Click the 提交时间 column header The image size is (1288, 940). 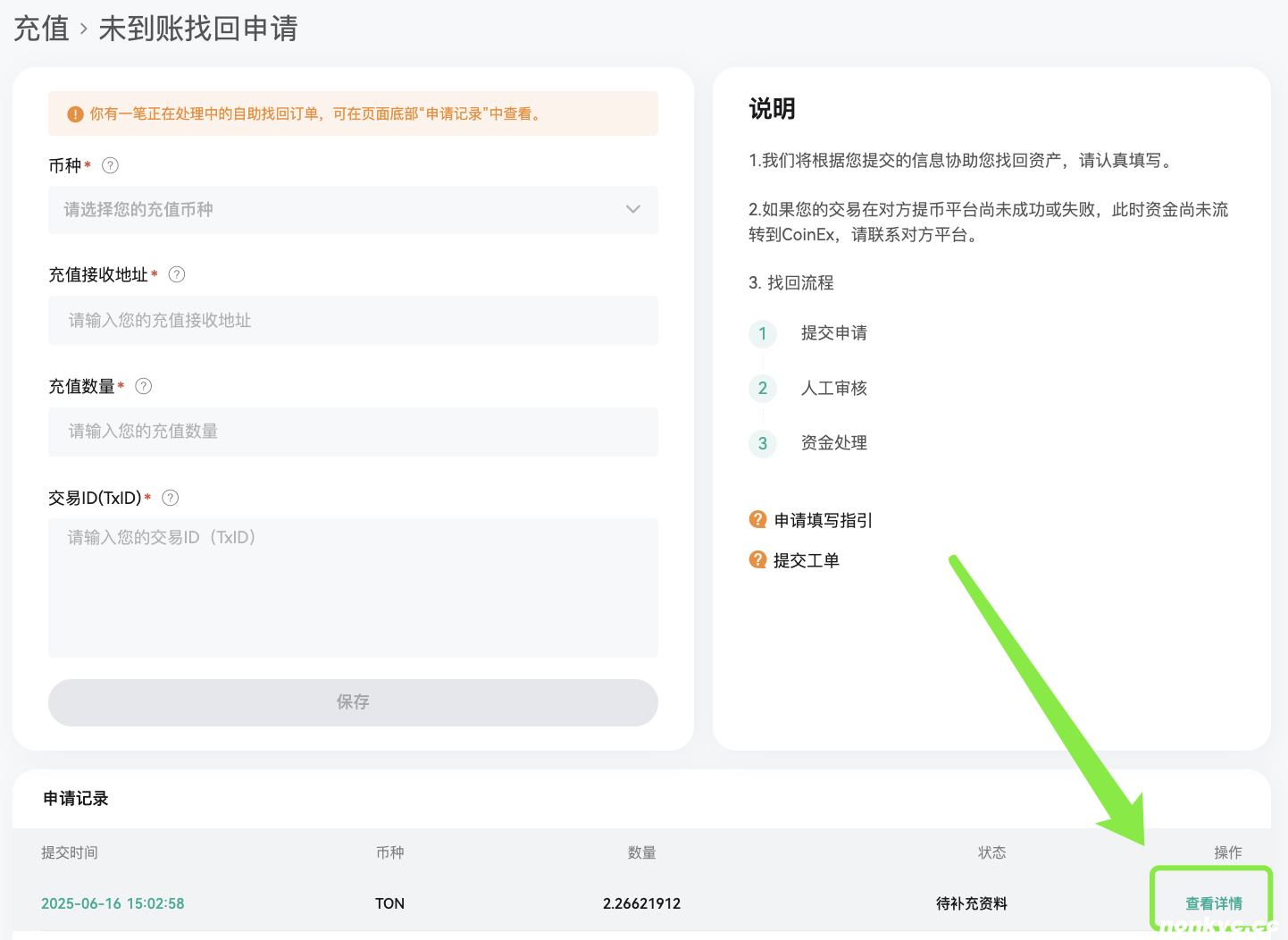(70, 852)
